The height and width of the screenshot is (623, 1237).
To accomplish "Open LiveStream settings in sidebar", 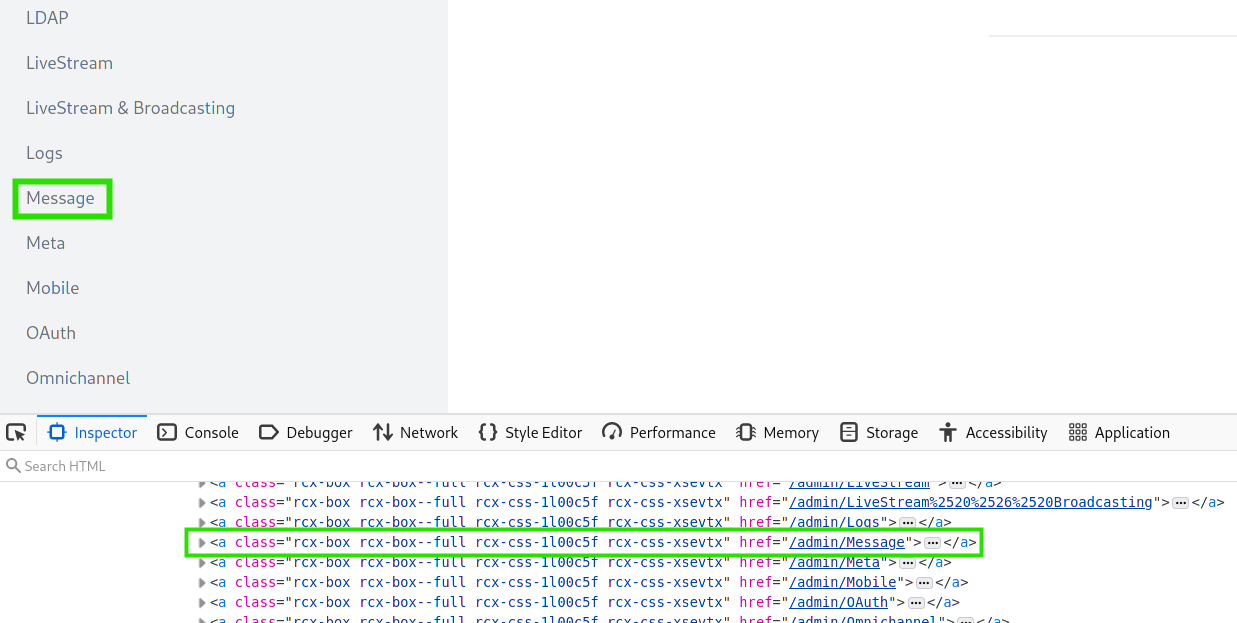I will [x=69, y=63].
